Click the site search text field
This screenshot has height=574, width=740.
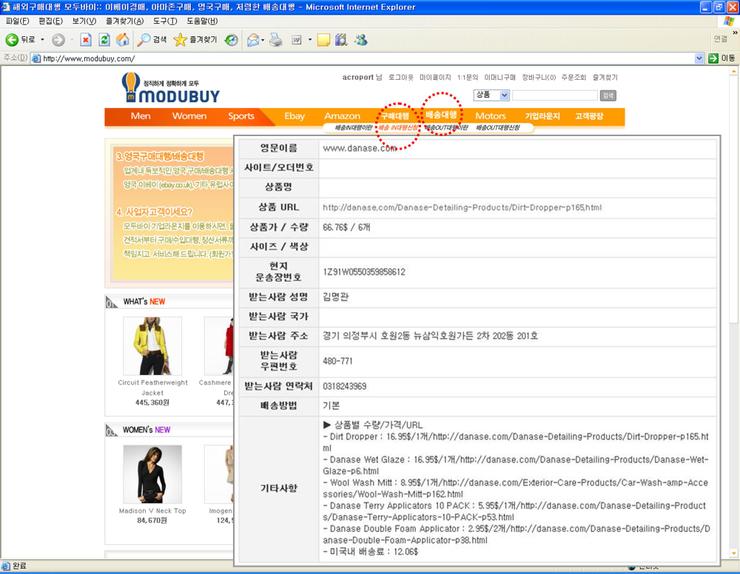pos(555,95)
